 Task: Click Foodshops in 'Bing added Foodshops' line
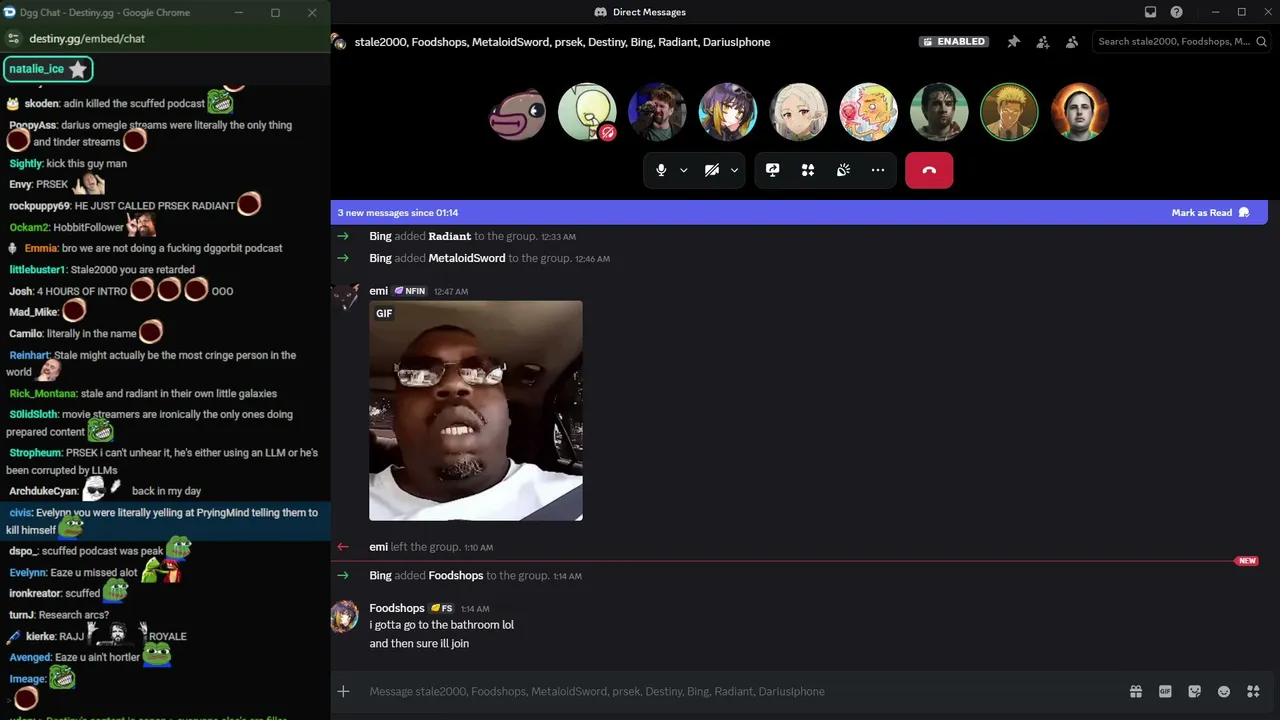point(456,576)
